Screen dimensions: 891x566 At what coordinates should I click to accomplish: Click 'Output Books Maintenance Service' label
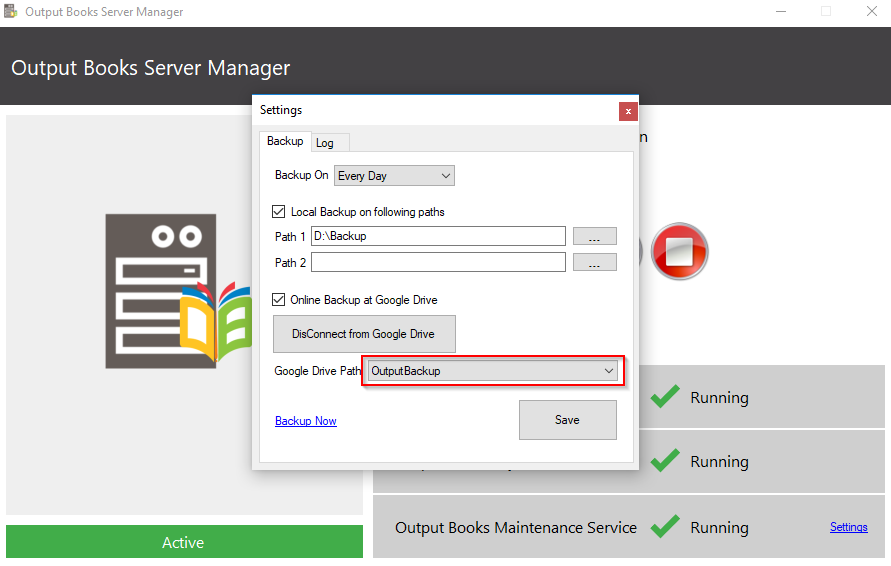(515, 527)
